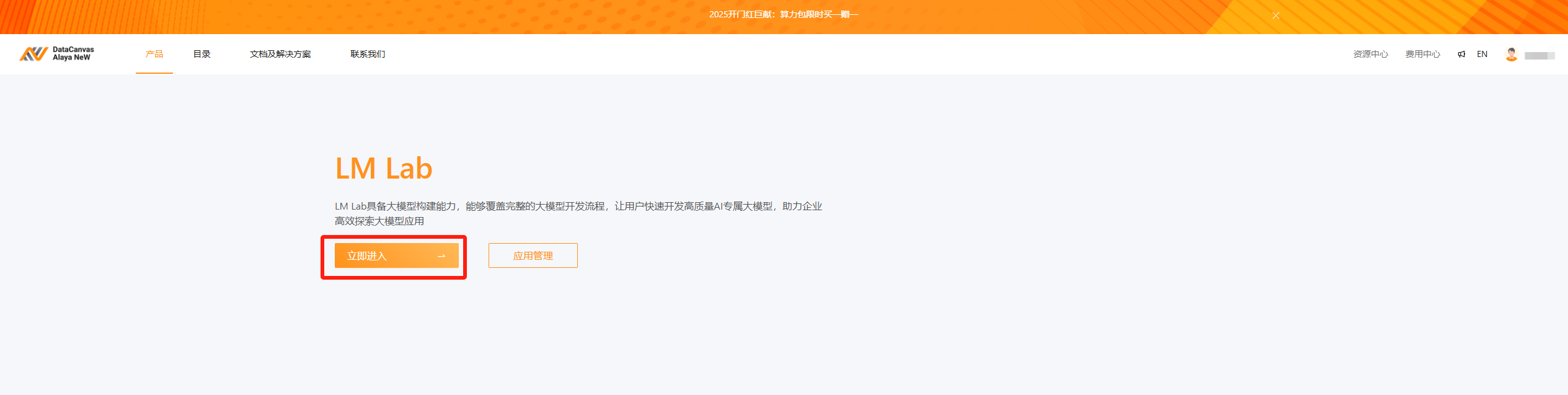Open the account menu via the blurred username
This screenshot has width=1568, height=395.
coord(1539,55)
